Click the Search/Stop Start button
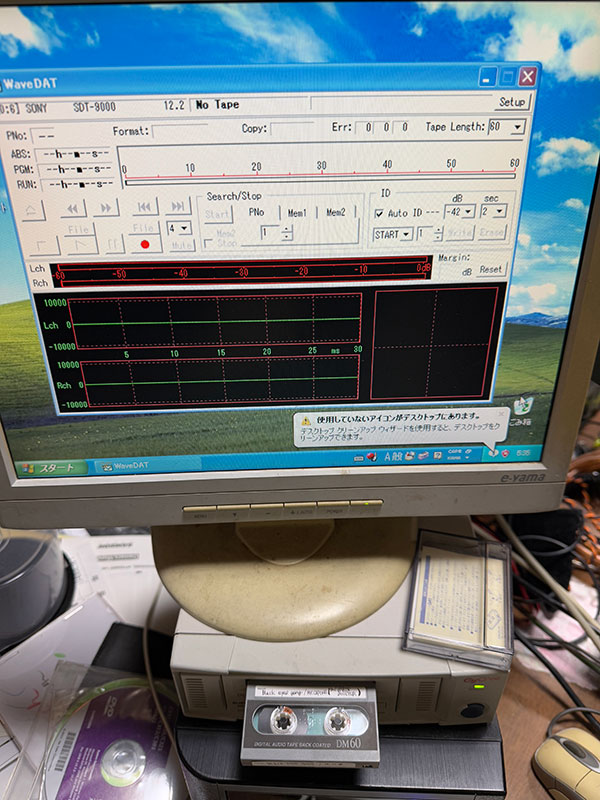The height and width of the screenshot is (800, 600). (x=218, y=214)
